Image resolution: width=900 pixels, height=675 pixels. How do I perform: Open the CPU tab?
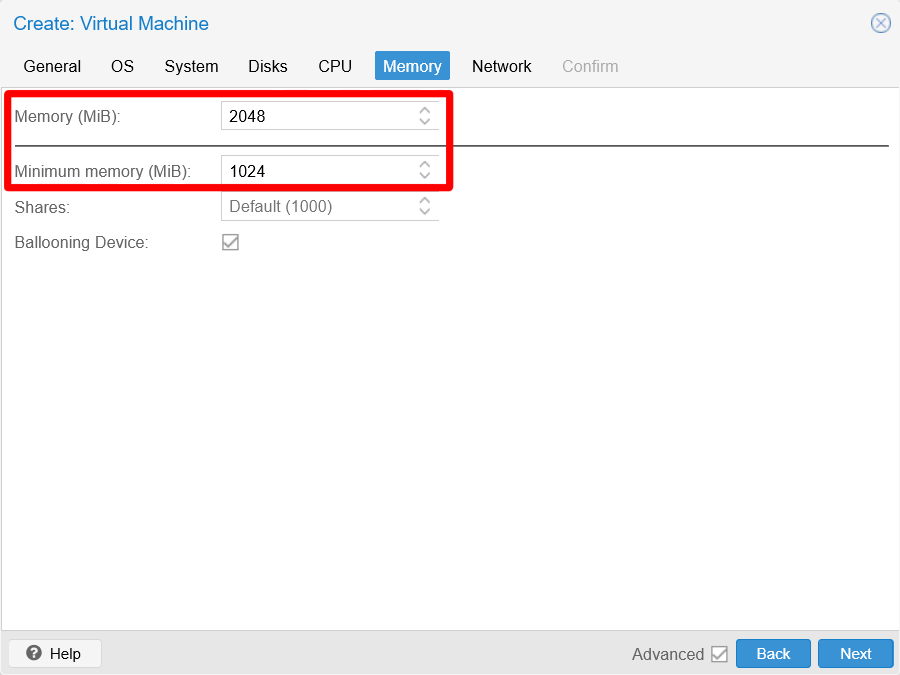tap(335, 66)
